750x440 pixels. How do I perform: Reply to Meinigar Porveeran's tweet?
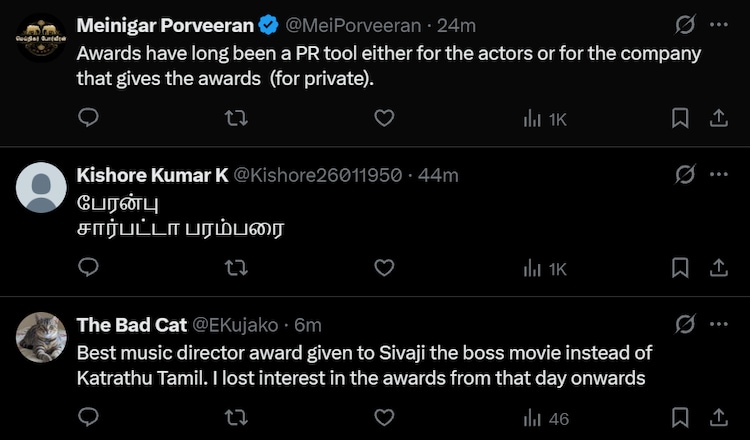[x=88, y=118]
